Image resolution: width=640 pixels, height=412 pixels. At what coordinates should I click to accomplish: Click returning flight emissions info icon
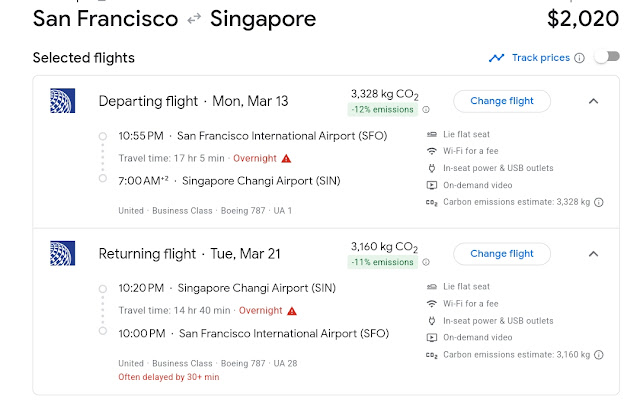tap(426, 263)
